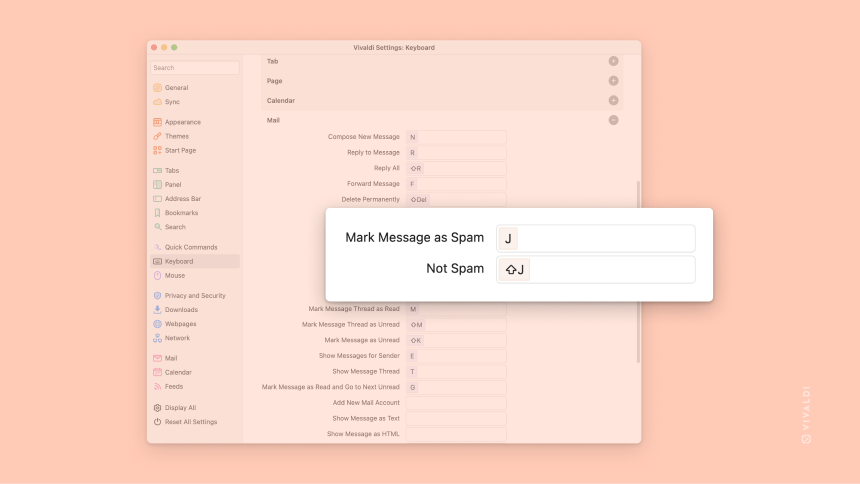
Task: Set shortcut for Add New Mail Account
Action: (x=456, y=403)
